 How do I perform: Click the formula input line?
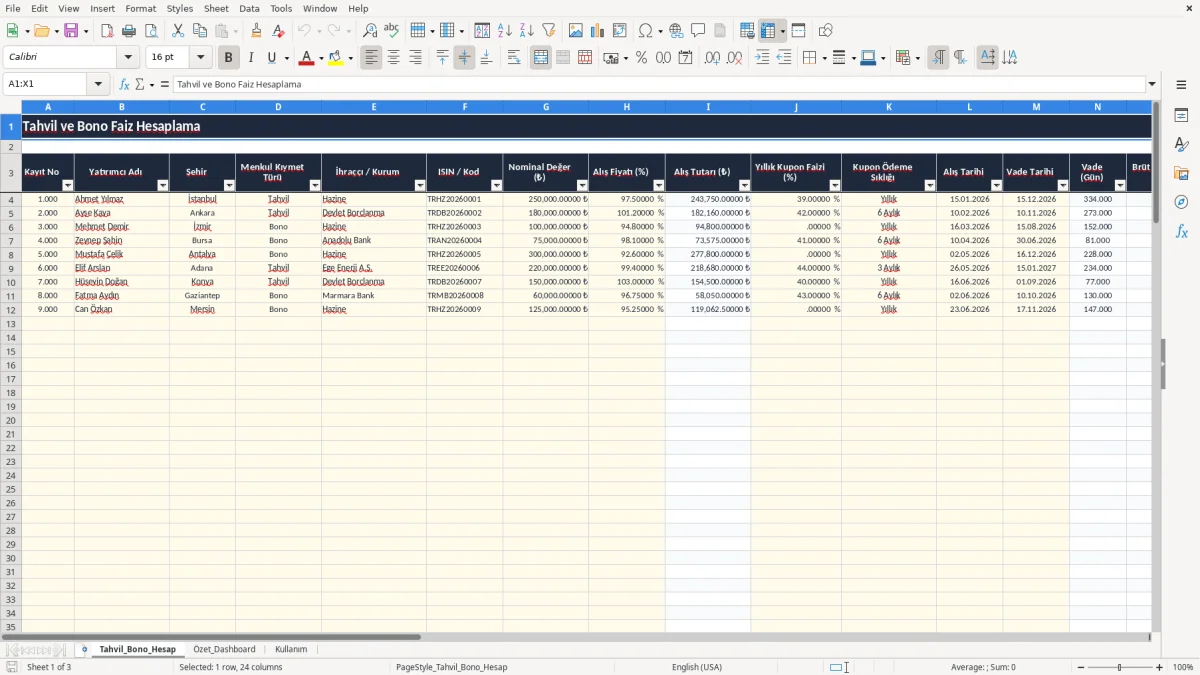(659, 84)
